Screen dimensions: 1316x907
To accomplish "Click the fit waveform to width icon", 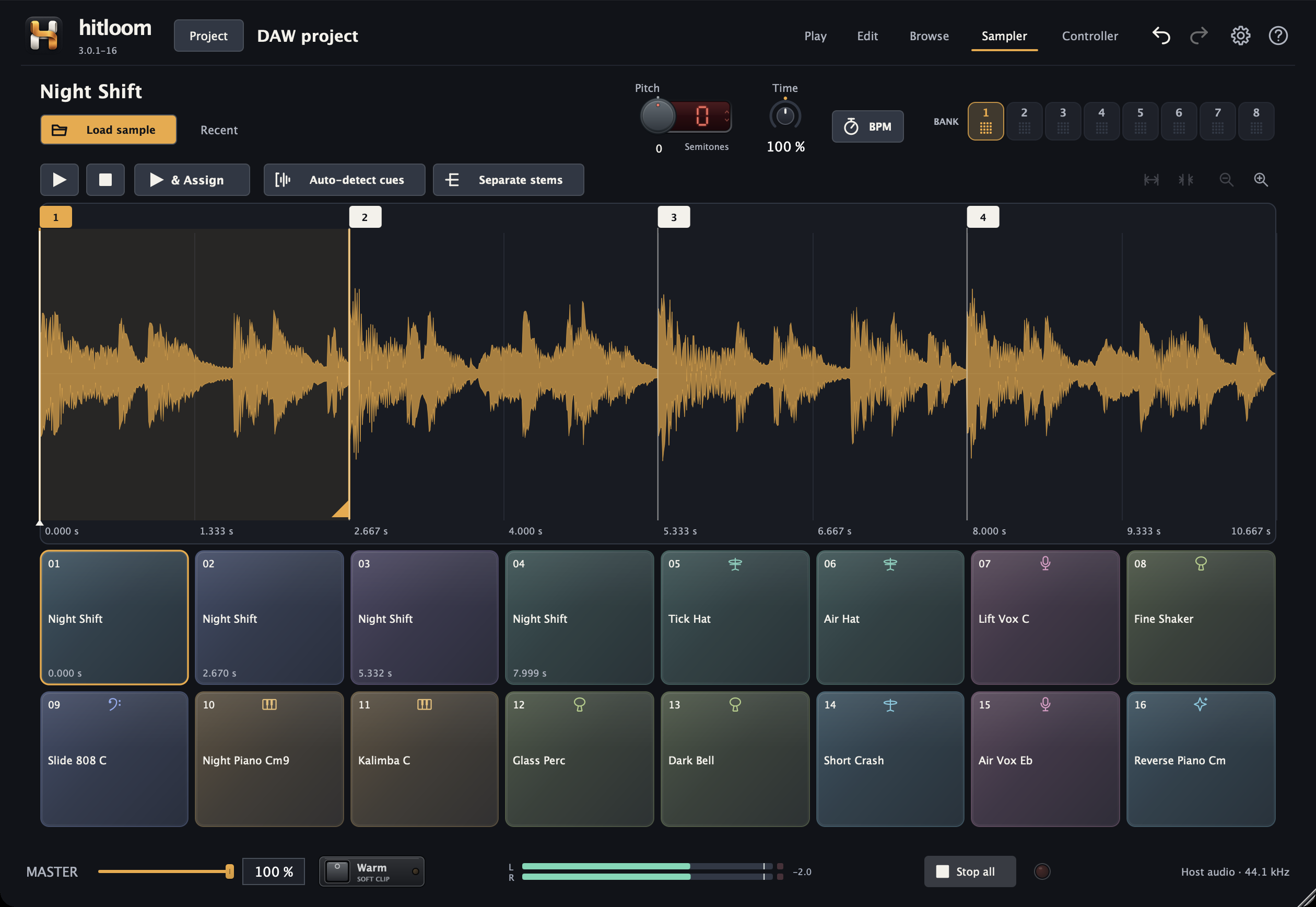I will [1151, 180].
